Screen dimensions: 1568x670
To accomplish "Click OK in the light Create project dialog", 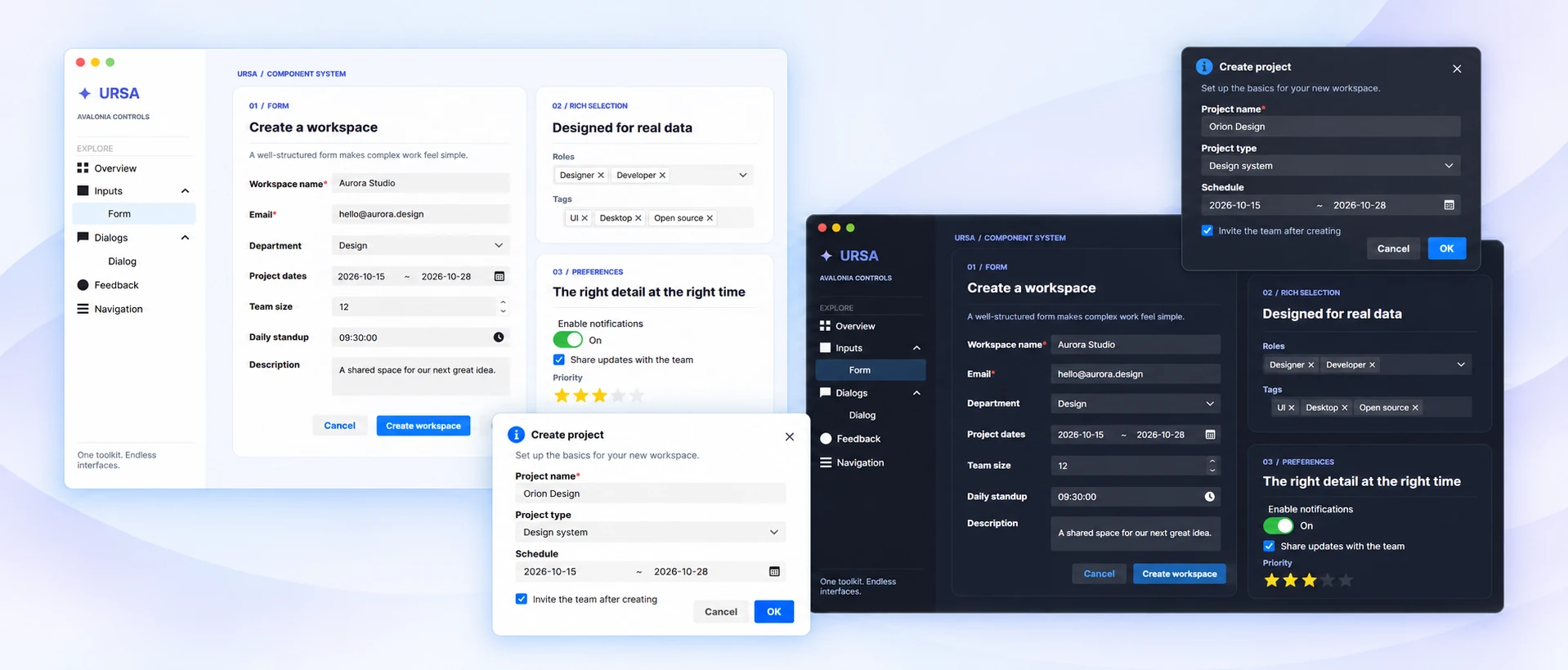I will 773,611.
